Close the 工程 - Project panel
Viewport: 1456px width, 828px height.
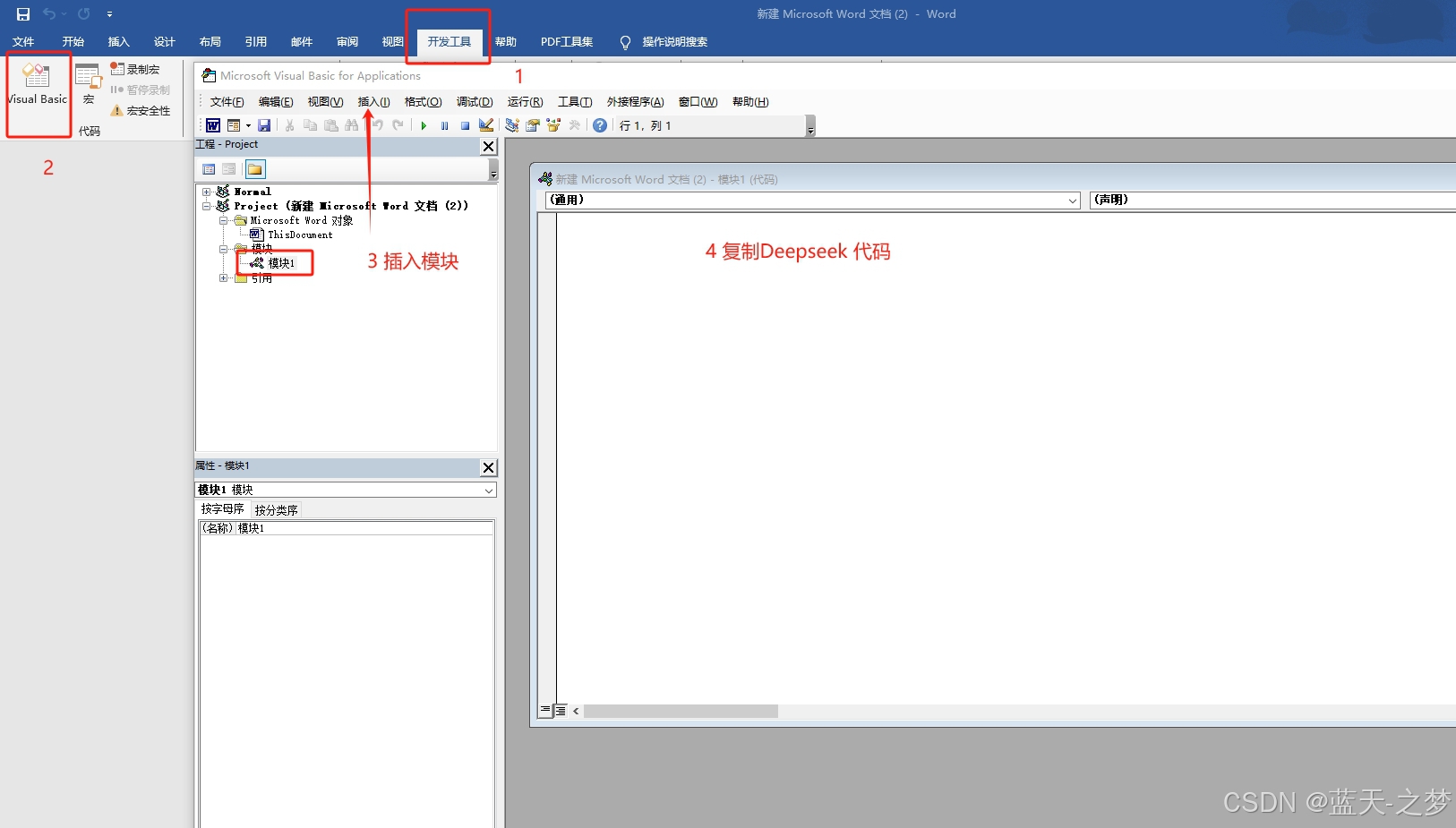488,146
